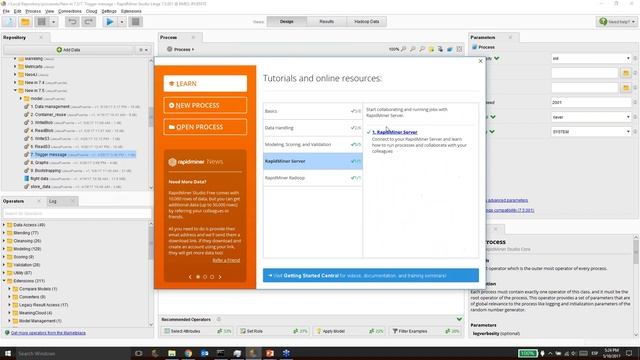Select the 1. Data management process
The width and height of the screenshot is (640, 360).
(x=50, y=107)
